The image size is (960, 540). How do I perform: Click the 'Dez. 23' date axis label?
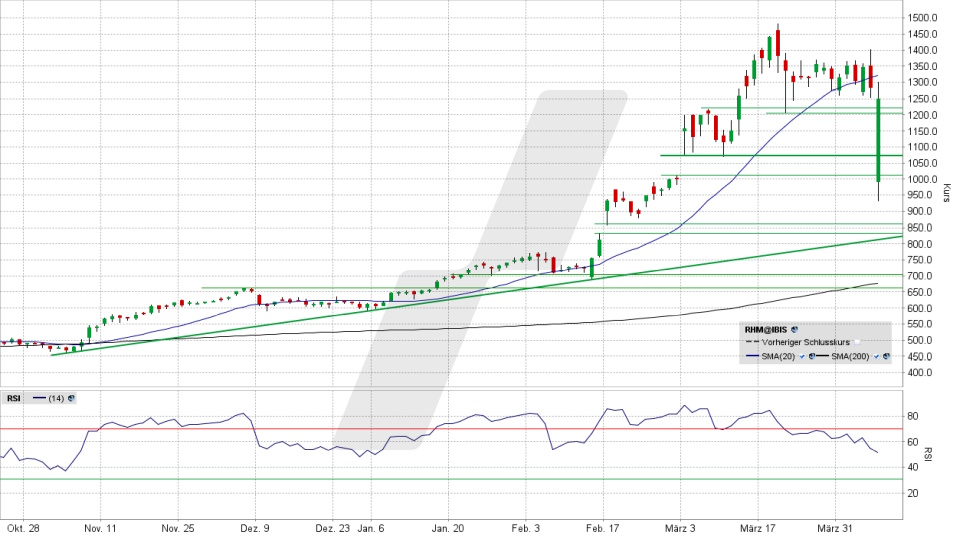[332, 528]
